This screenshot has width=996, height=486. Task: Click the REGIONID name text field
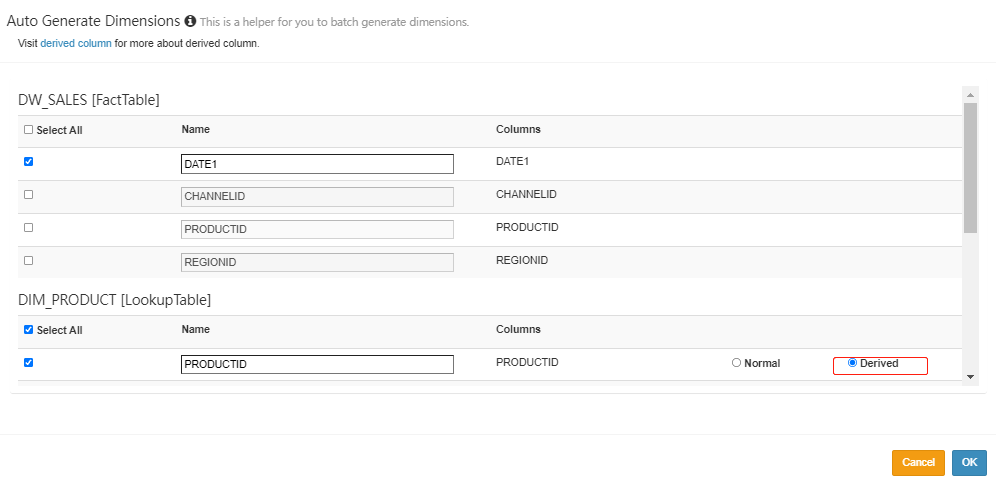coord(317,263)
